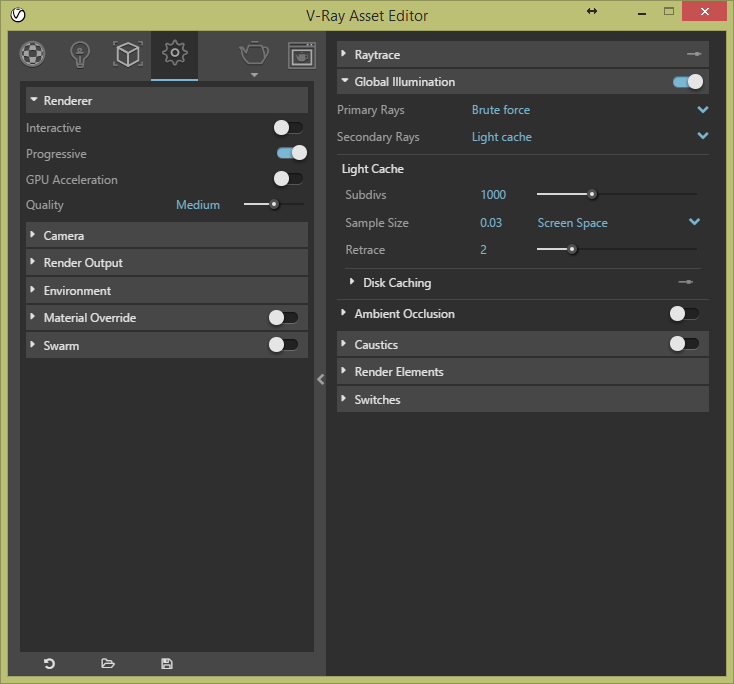Disable the Global Illumination toggle

click(688, 81)
